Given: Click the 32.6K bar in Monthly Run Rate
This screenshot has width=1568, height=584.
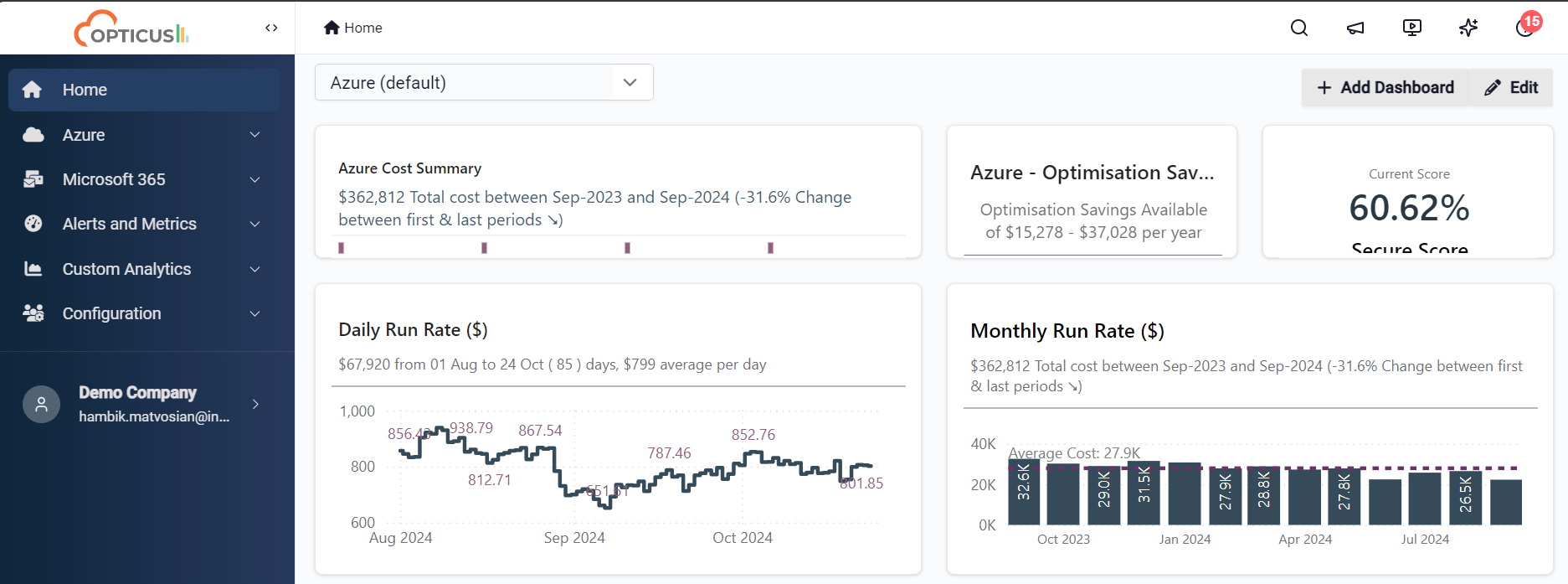Looking at the screenshot, I should point(1023,493).
